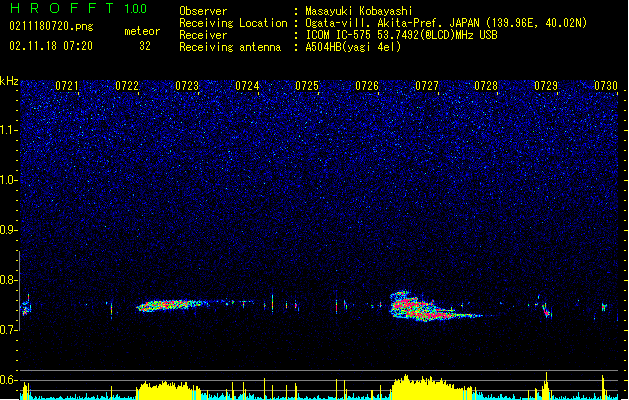Click the meteor label
The height and width of the screenshot is (400, 629).
(x=142, y=31)
